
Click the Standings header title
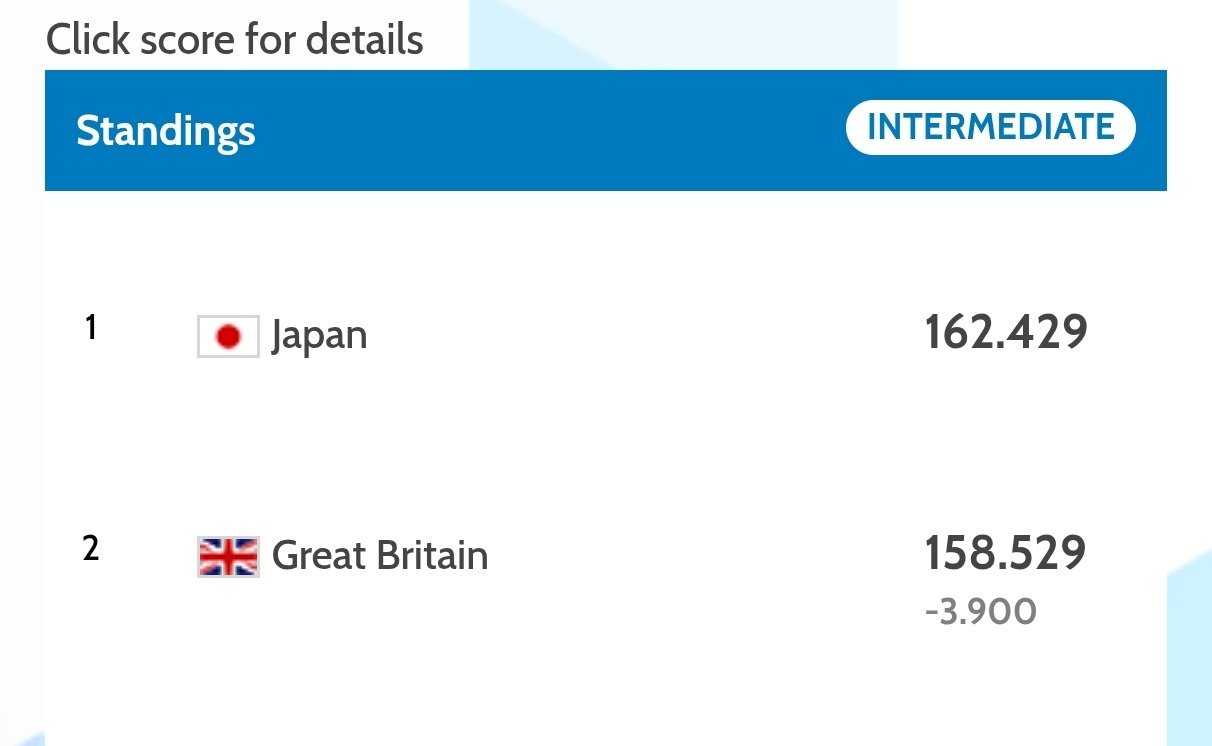pos(166,131)
